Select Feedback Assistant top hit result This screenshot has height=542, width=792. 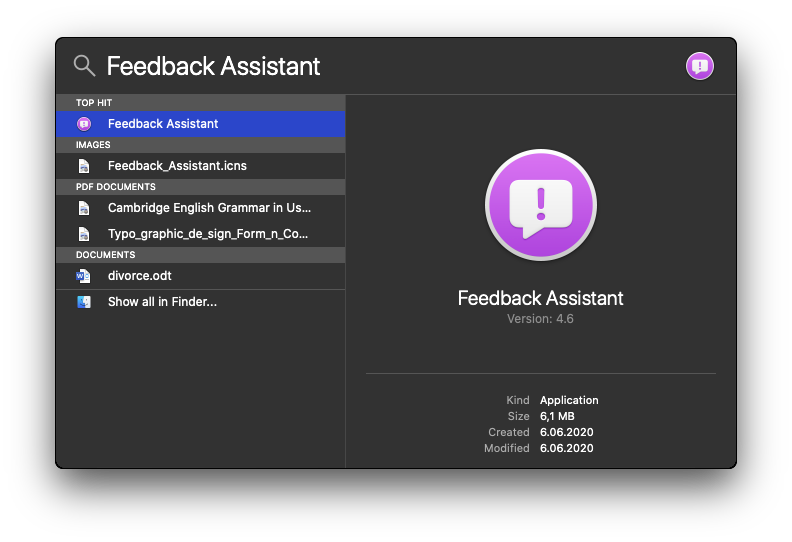(201, 124)
